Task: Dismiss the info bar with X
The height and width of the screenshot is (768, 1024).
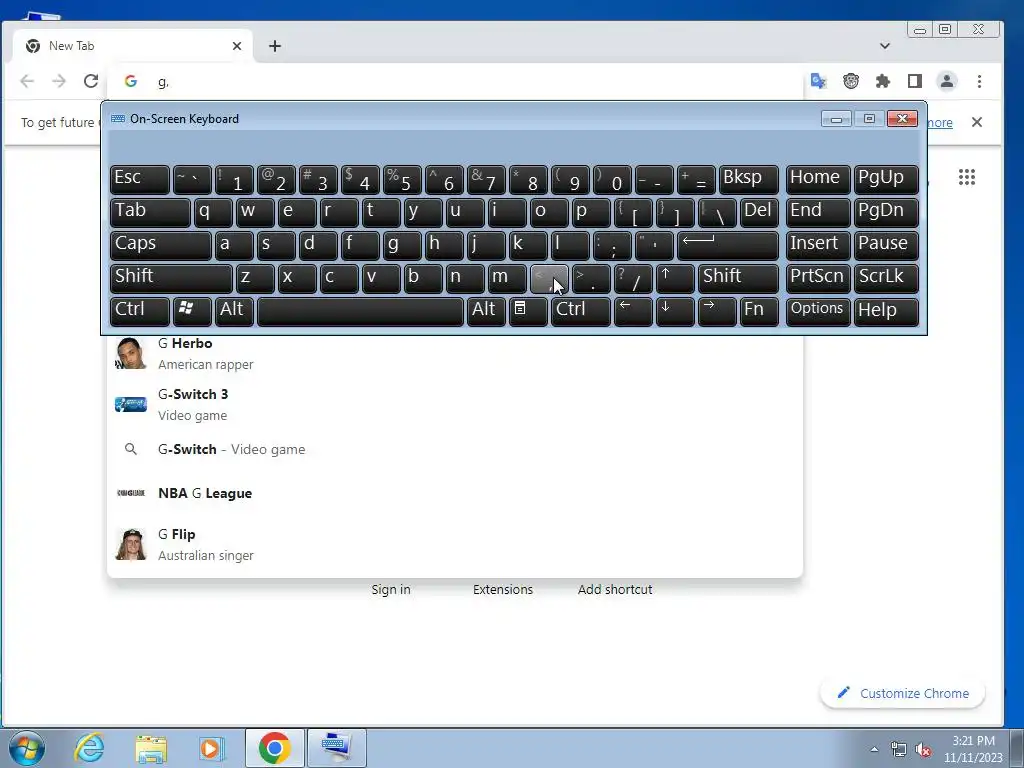Action: (977, 122)
